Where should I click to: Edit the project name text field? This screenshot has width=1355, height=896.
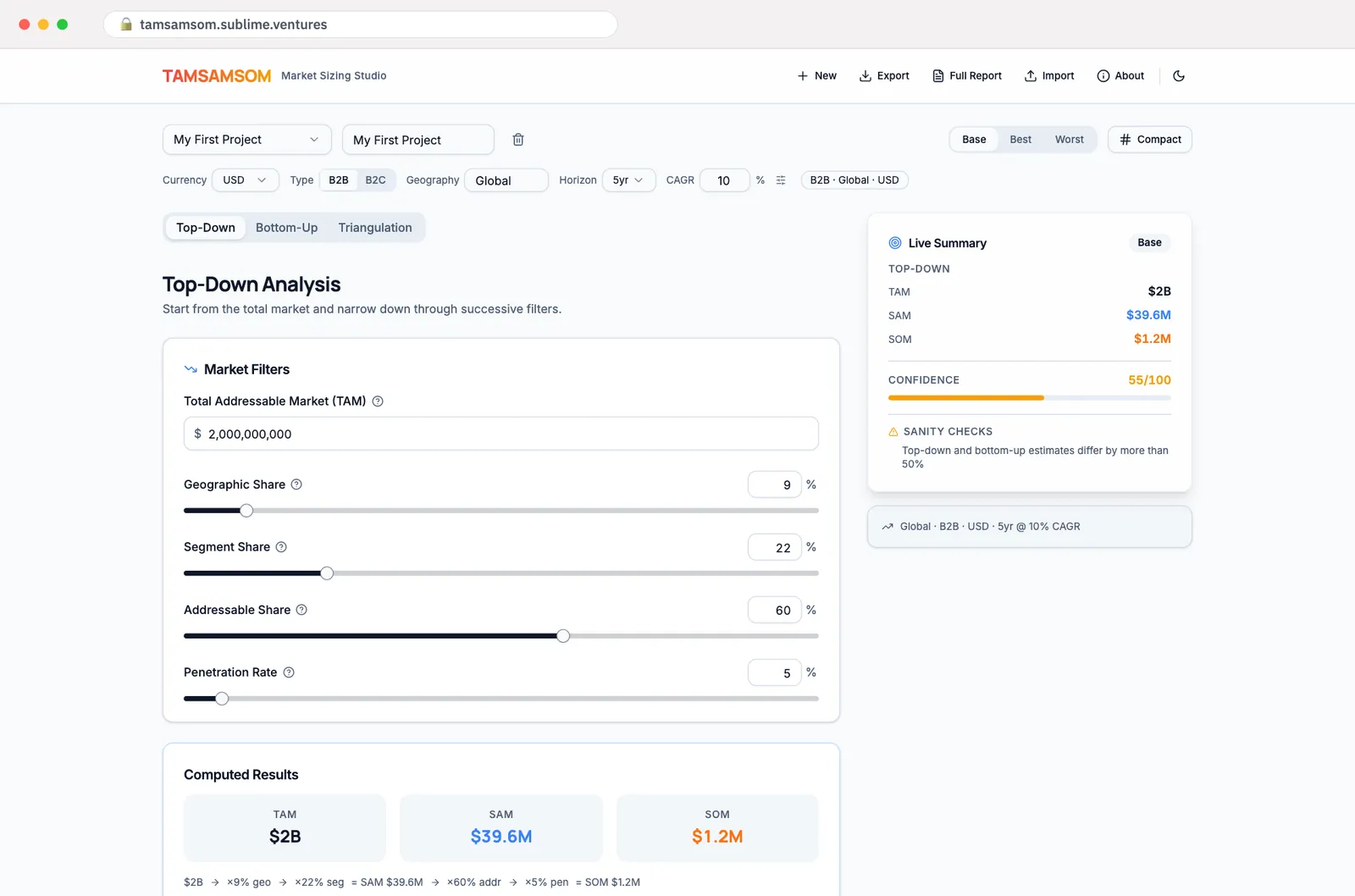(x=418, y=140)
